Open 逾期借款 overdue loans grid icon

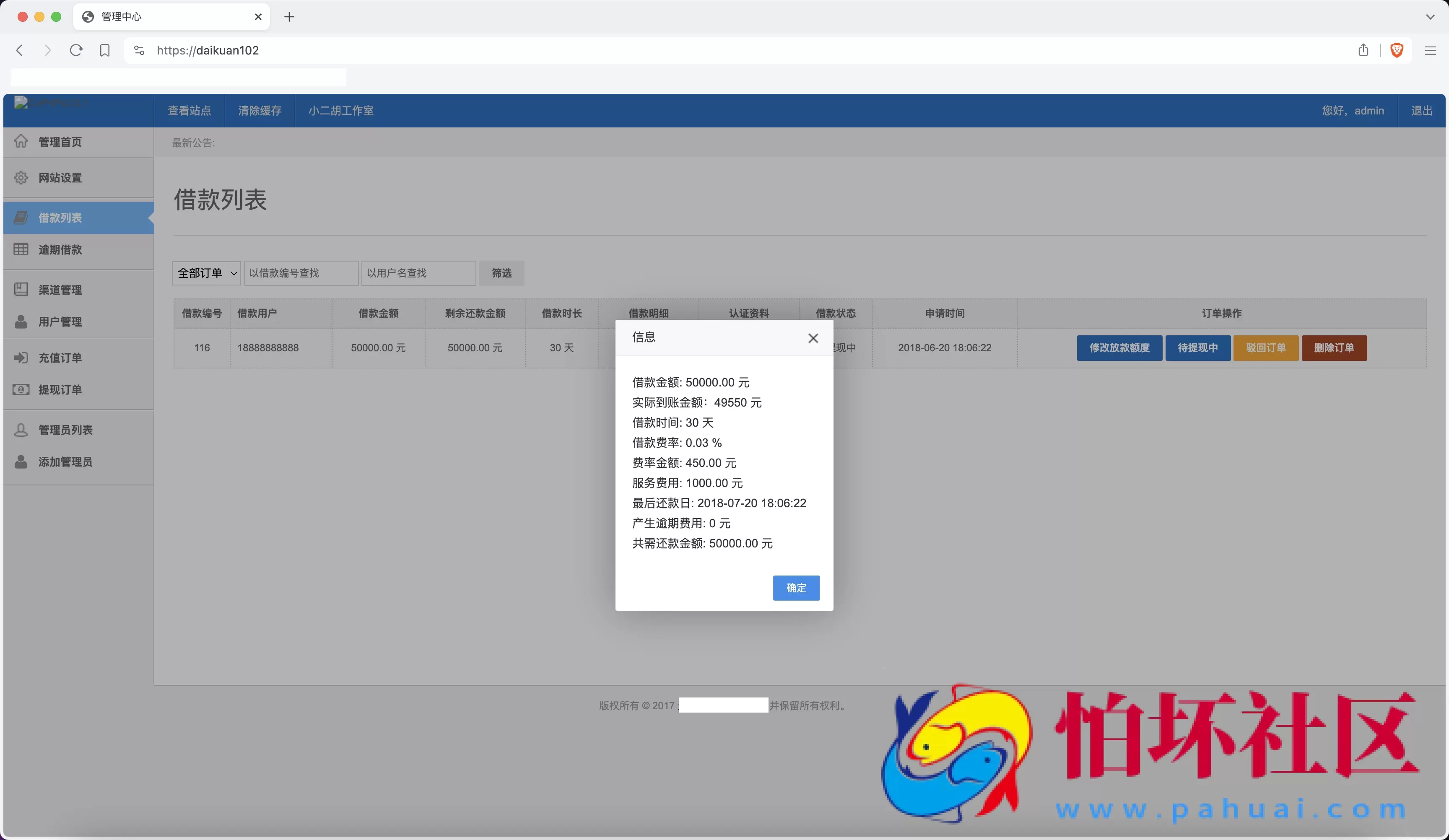(x=21, y=249)
